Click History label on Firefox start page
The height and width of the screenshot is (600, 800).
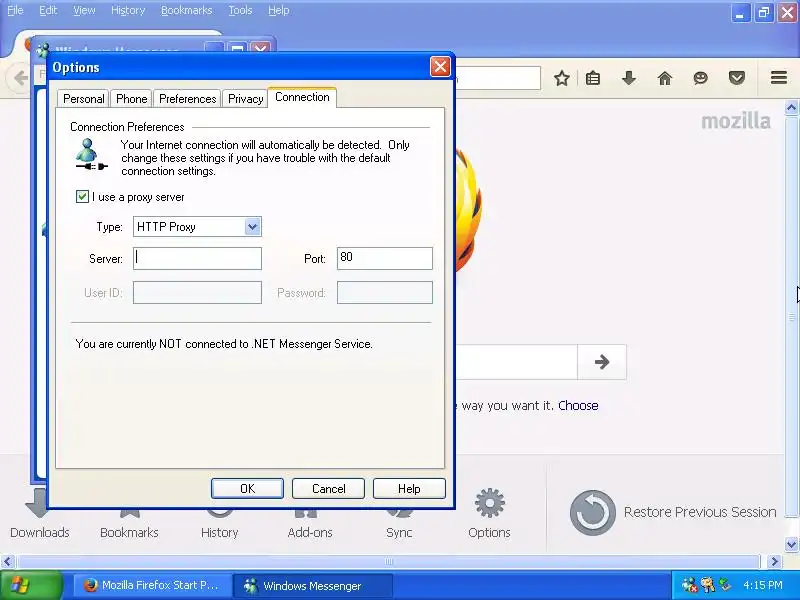(219, 533)
